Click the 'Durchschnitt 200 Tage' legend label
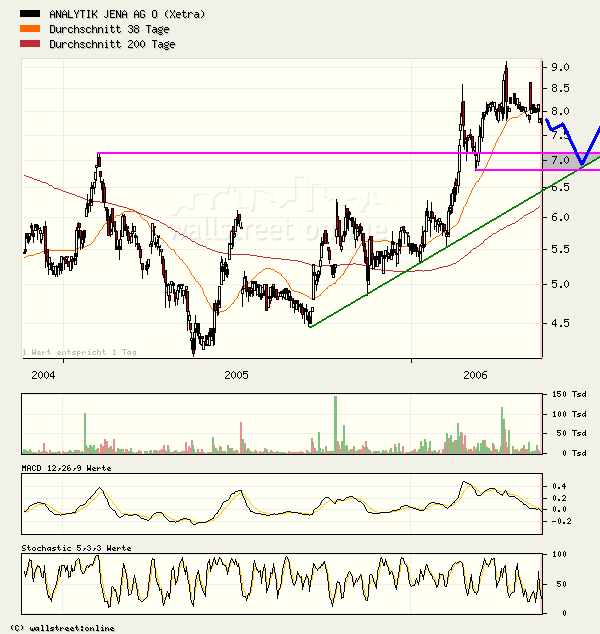The image size is (600, 634). 112,44
